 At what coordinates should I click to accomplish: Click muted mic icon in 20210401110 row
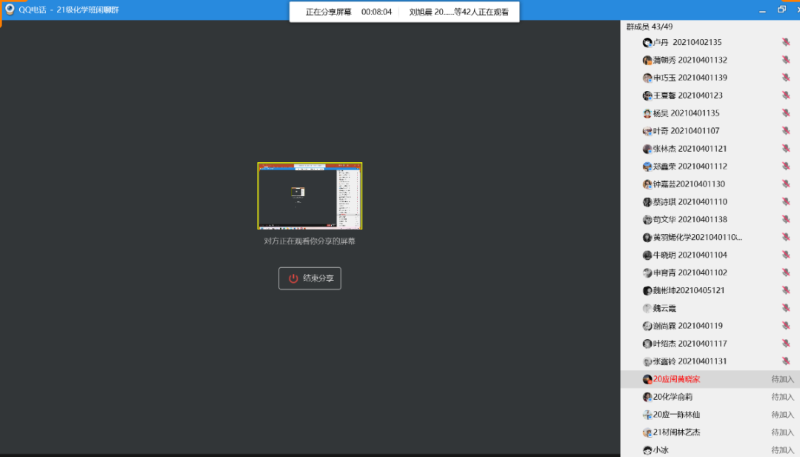click(x=786, y=201)
